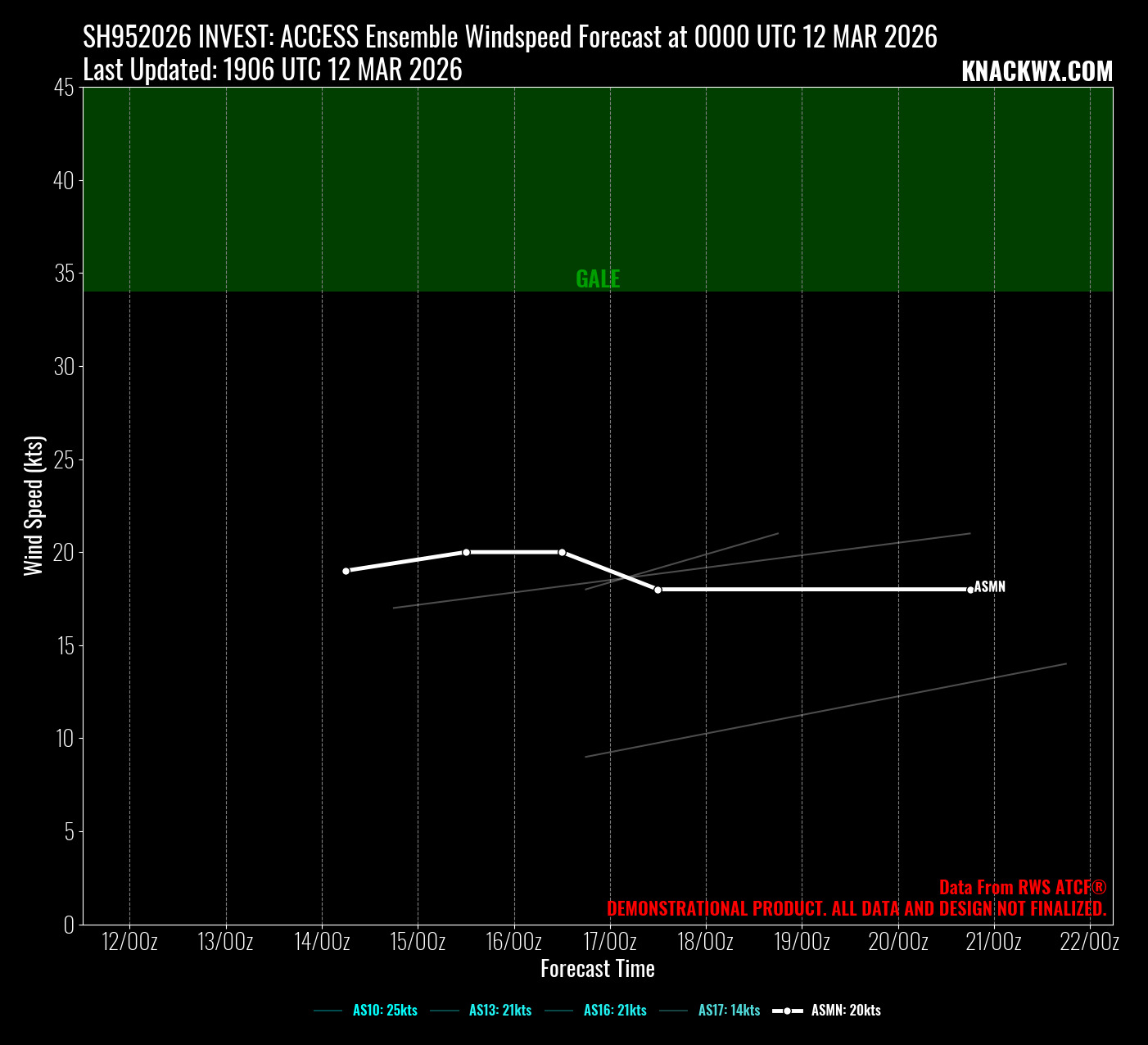Click the 45 value on the wind speed axis
1148x1045 pixels.
[64, 88]
